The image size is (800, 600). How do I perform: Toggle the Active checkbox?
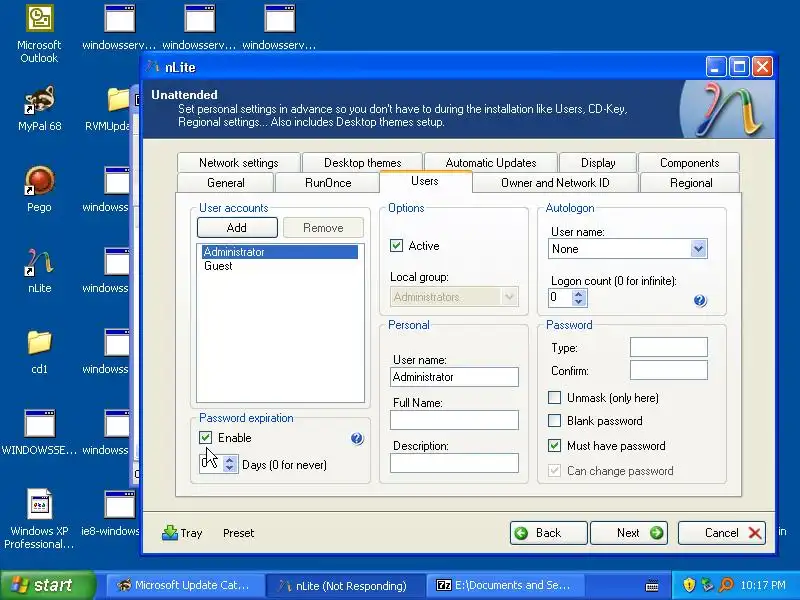pyautogui.click(x=396, y=245)
